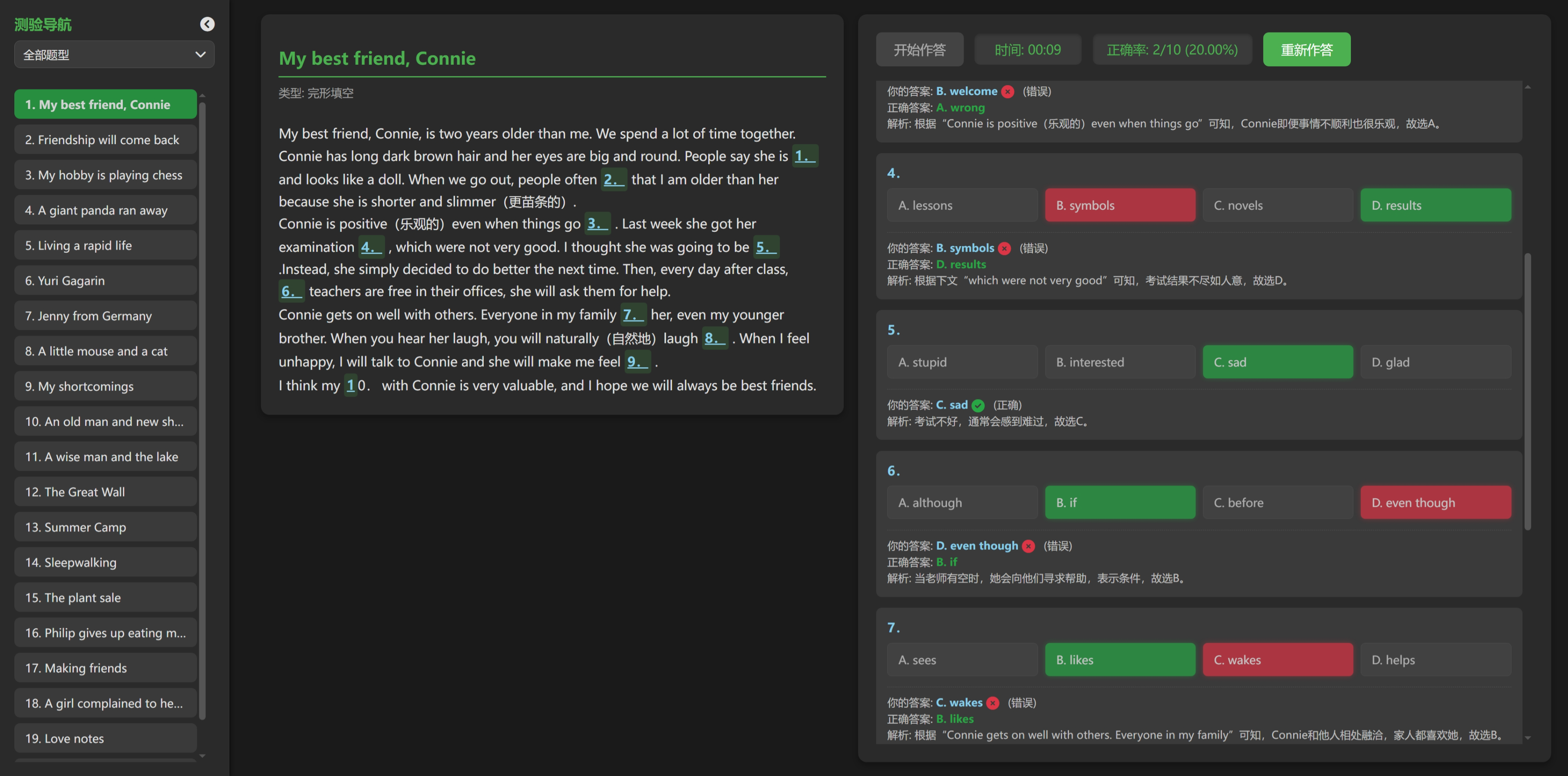
Task: Click the red wrong icon beside B. welcome
Action: [x=1008, y=91]
